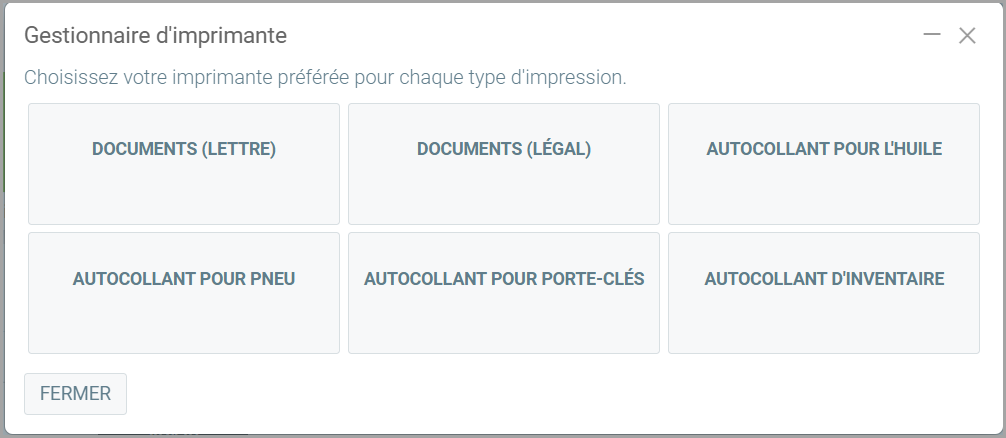This screenshot has height=438, width=1006.
Task: Open the Documents (Légal) printer option
Action: pyautogui.click(x=504, y=164)
